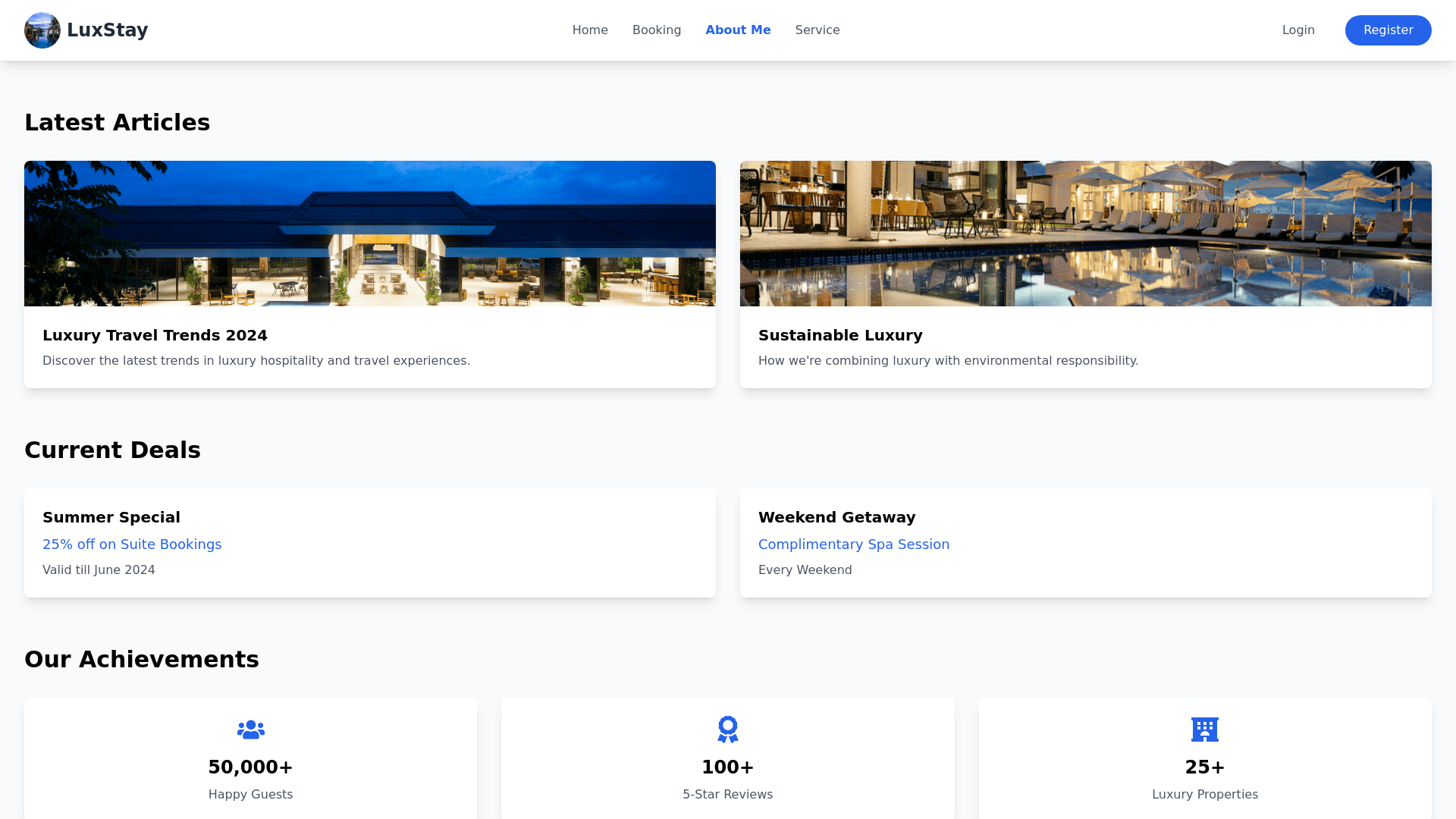Click the LuxStay round logo image
Screen dimensions: 1456x819
click(x=42, y=30)
